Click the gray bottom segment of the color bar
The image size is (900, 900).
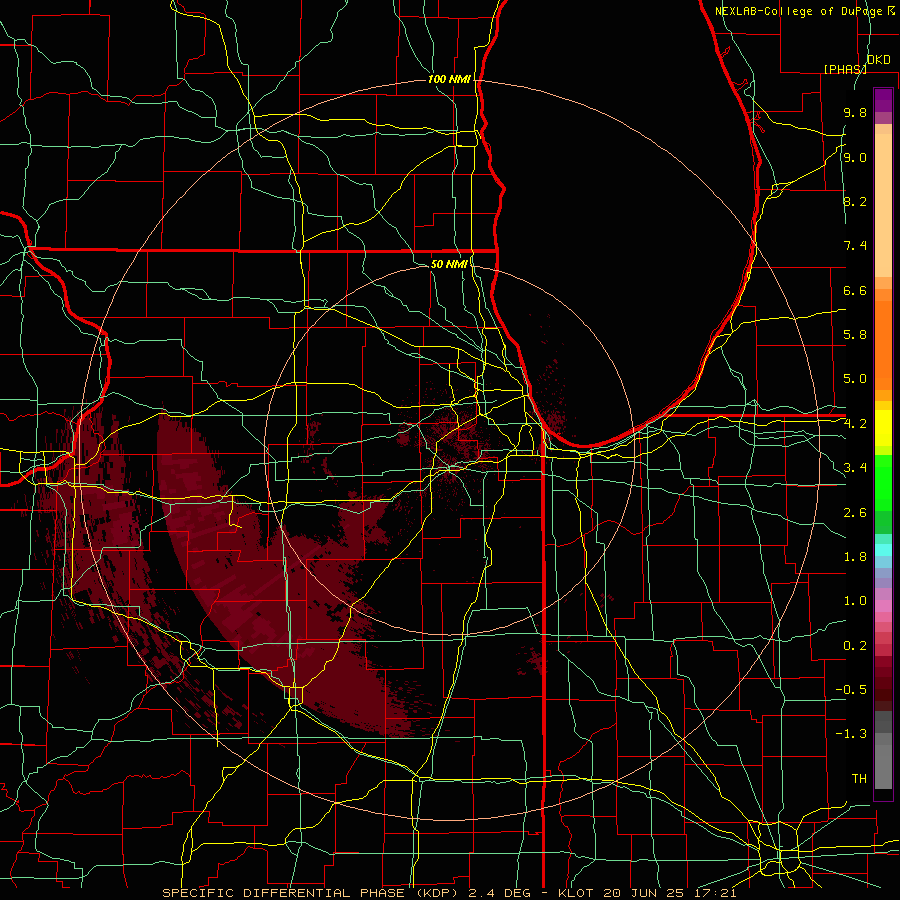pos(883,763)
